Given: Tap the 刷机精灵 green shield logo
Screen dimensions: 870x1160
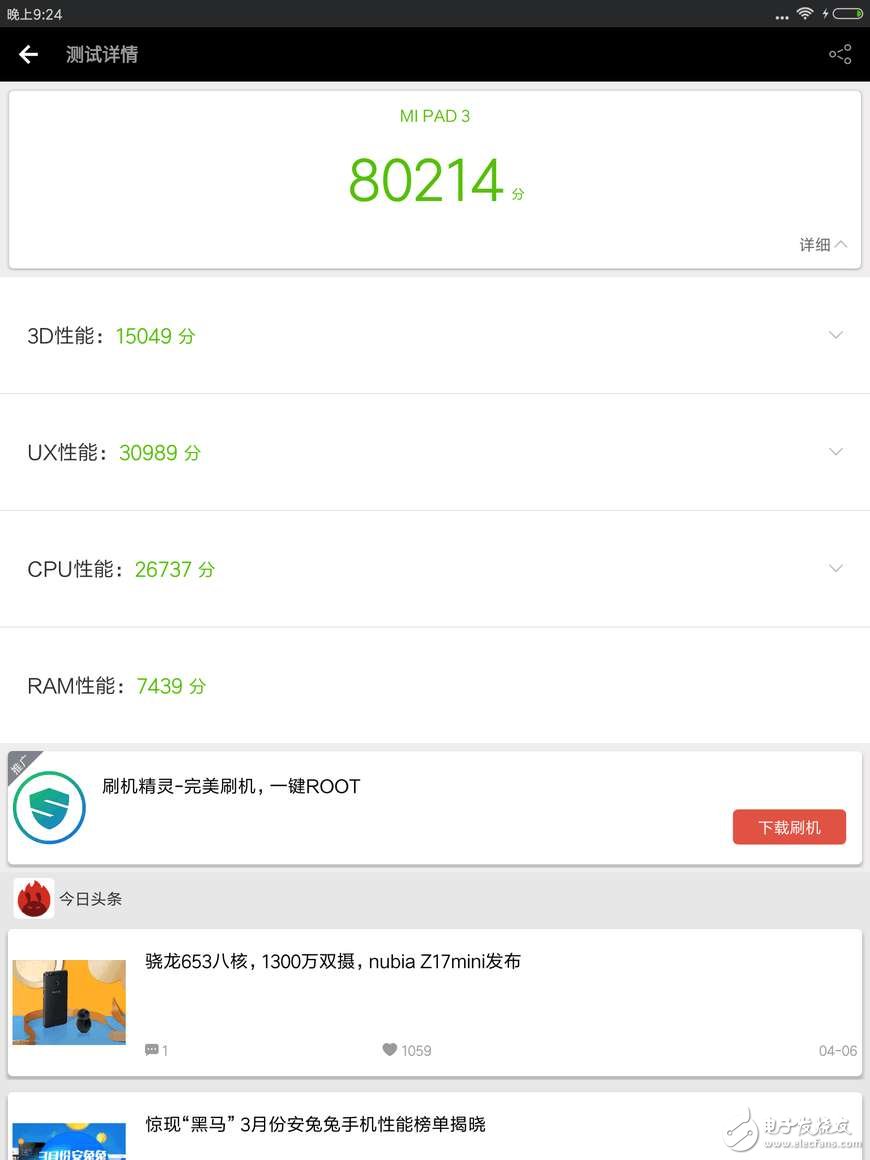Looking at the screenshot, I should click(49, 807).
